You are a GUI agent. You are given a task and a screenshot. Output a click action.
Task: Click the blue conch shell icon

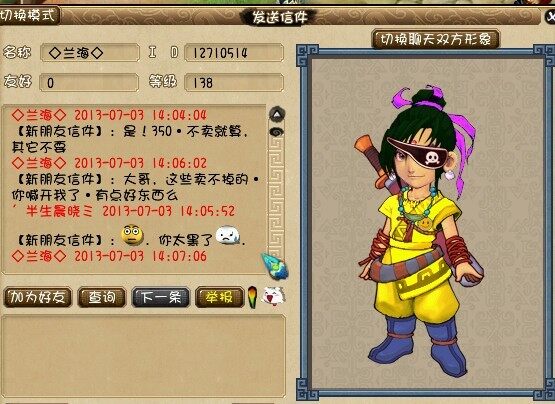[275, 266]
